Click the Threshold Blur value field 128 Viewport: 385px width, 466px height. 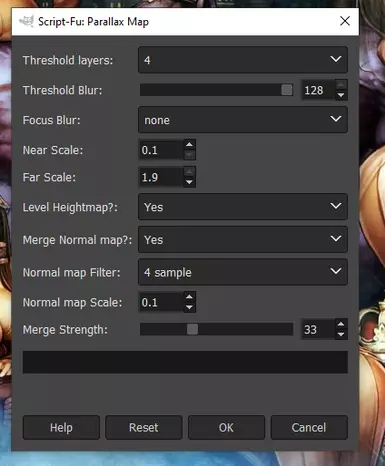click(317, 90)
